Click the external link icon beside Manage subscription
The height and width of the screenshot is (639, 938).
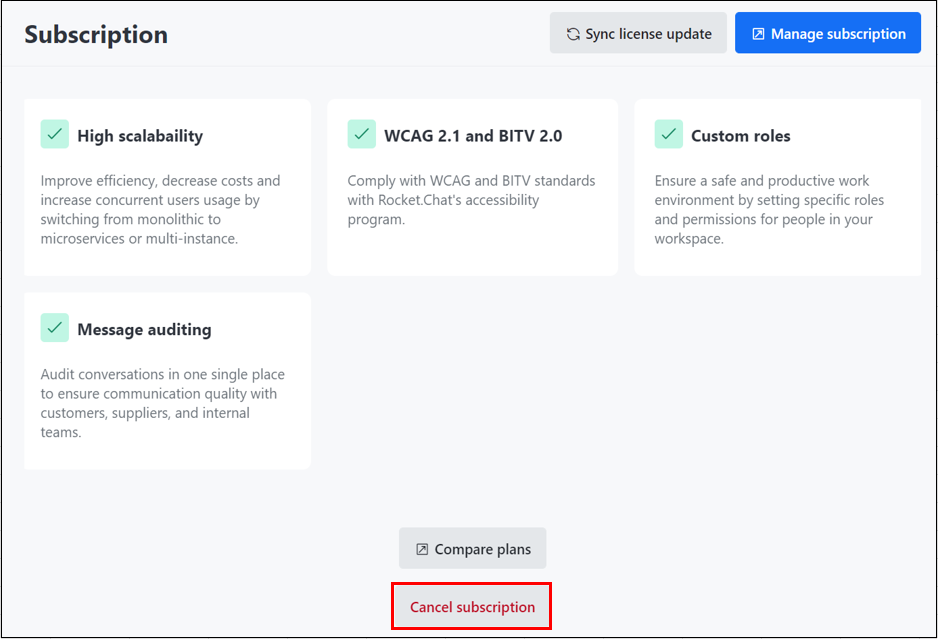pyautogui.click(x=758, y=34)
